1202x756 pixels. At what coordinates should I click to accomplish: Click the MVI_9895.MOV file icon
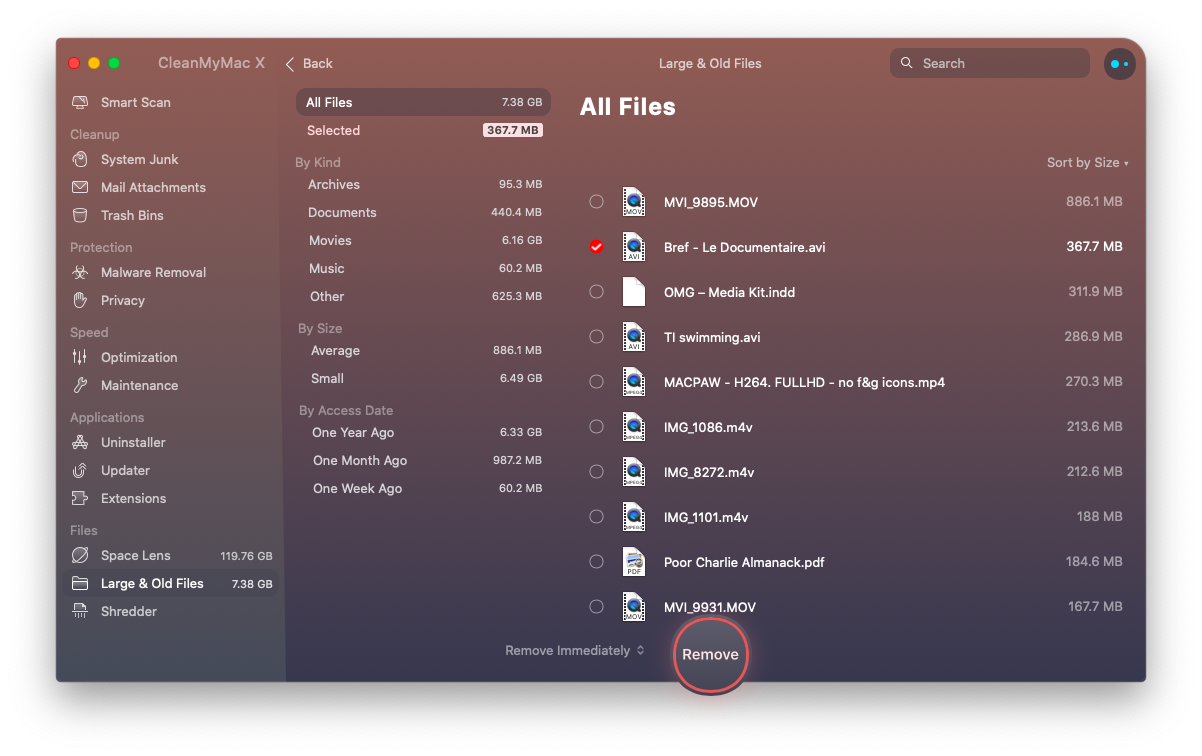click(634, 202)
